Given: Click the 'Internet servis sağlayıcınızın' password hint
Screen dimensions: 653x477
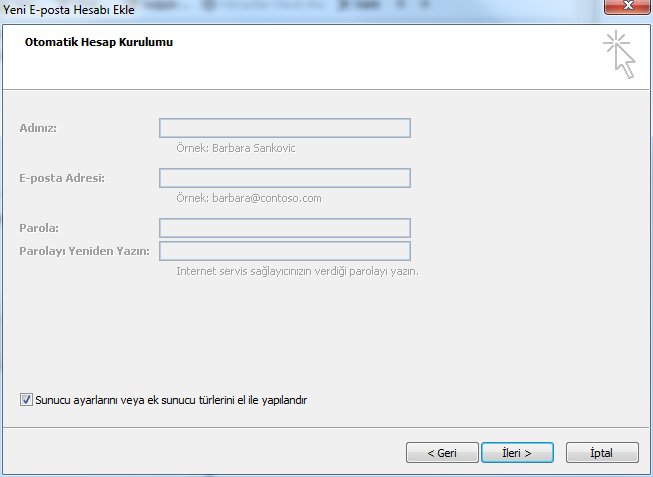Looking at the screenshot, I should click(296, 271).
